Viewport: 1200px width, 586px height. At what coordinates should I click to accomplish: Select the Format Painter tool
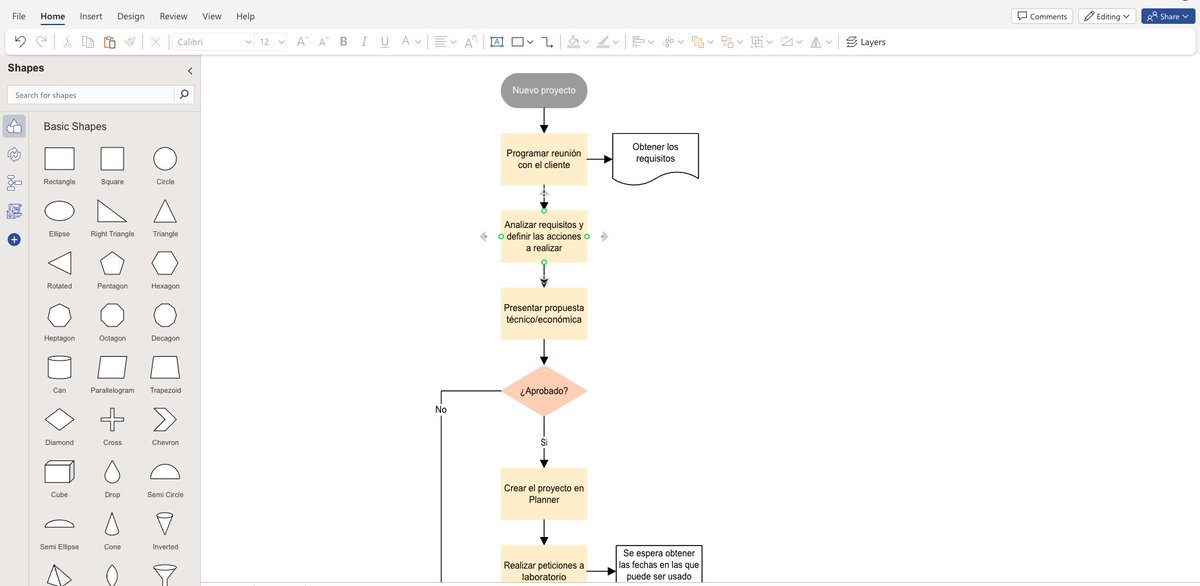(x=128, y=41)
